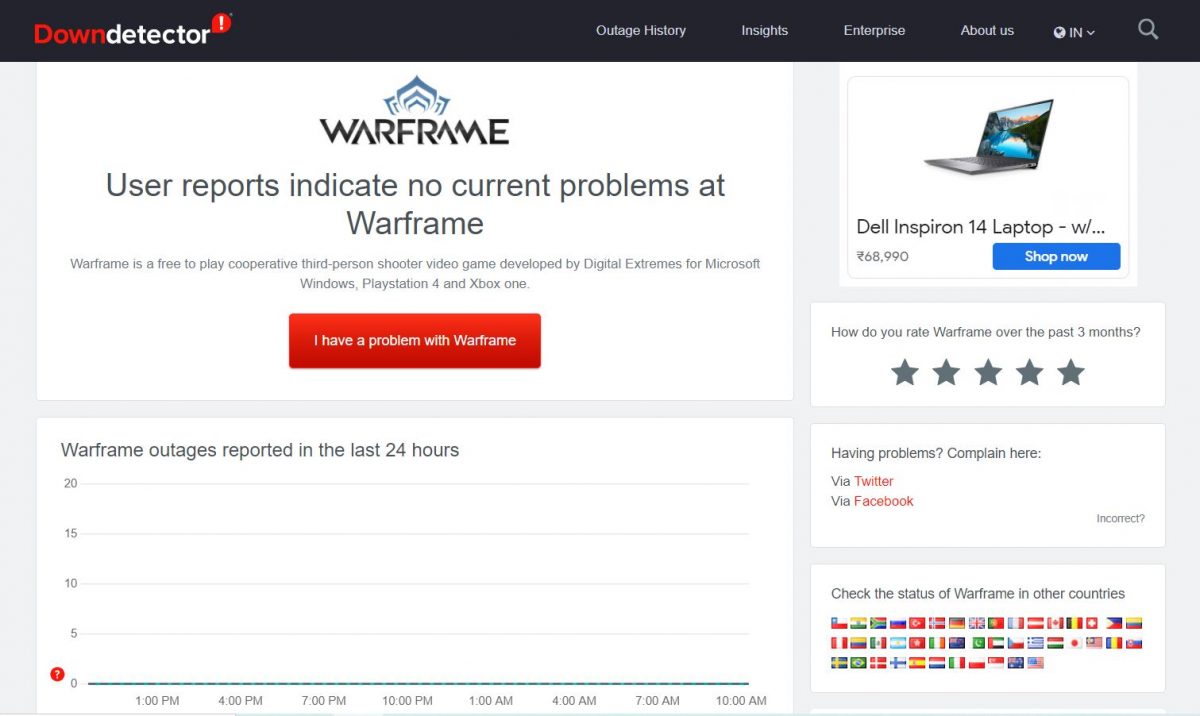Open the Enterprise menu item
This screenshot has width=1200, height=716.
point(874,30)
